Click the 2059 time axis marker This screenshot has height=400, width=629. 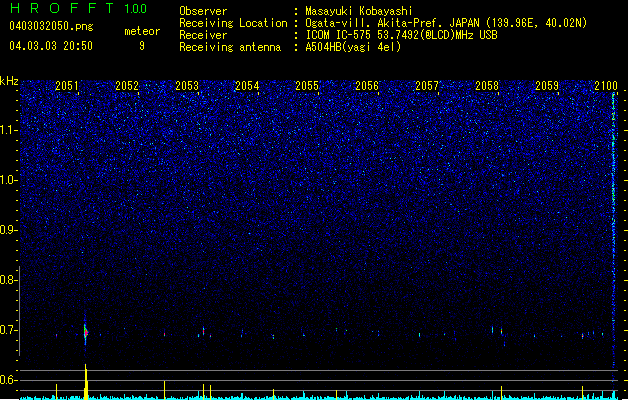coord(547,85)
